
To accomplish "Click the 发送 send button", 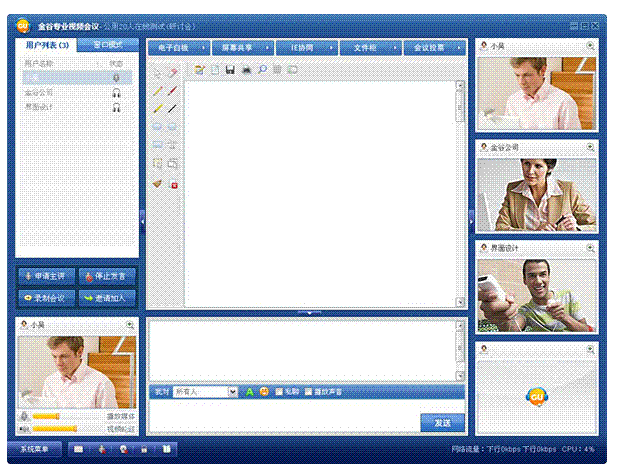I will [x=443, y=423].
